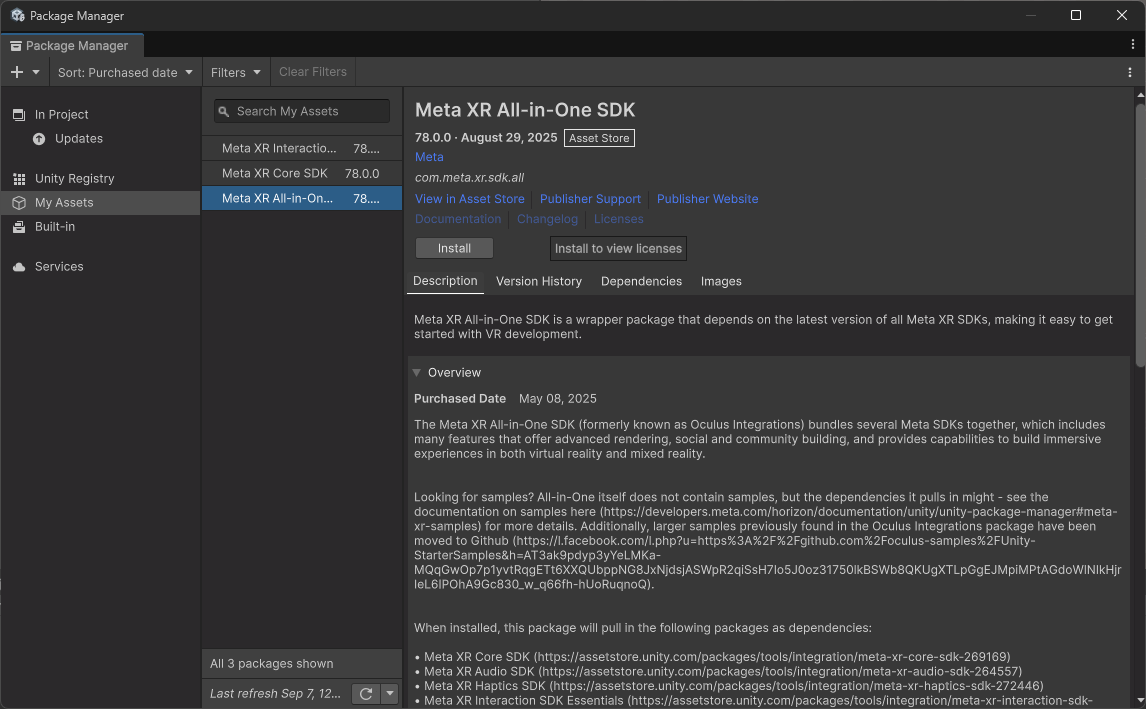This screenshot has width=1146, height=709.
Task: Open View in Asset Store link
Action: click(x=470, y=199)
